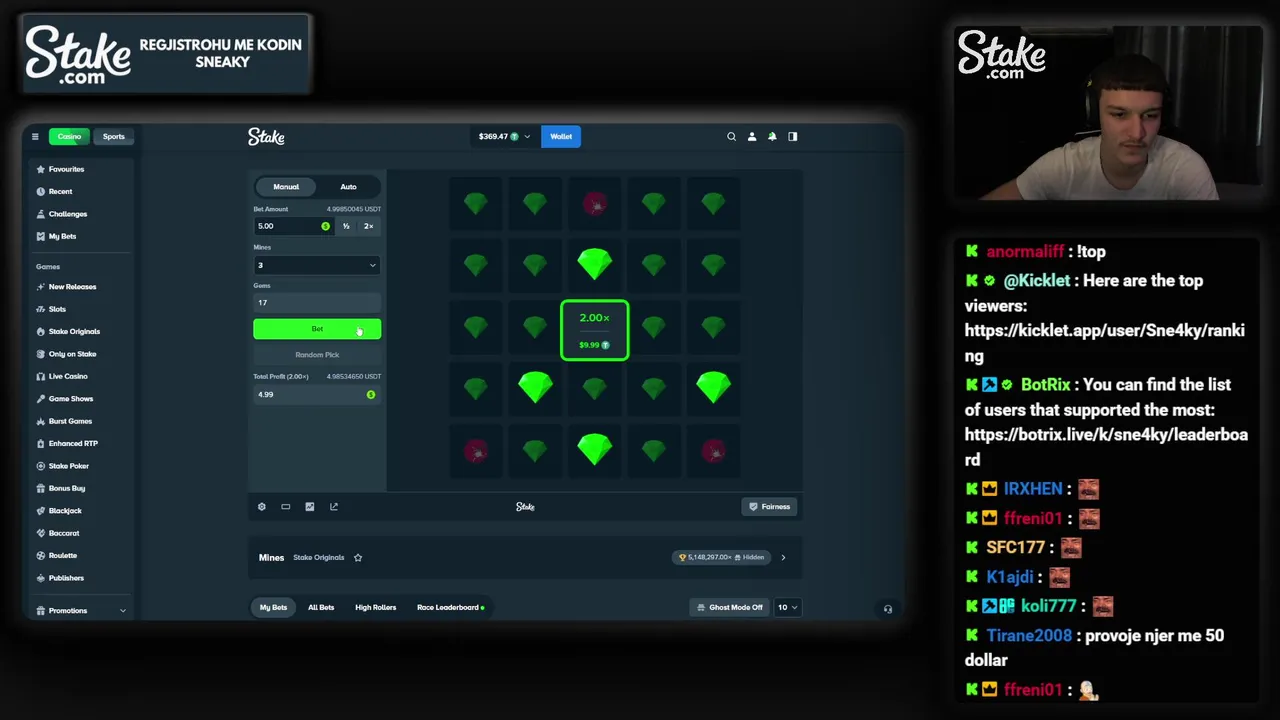Click the green Bet button
This screenshot has height=720, width=1280.
[x=317, y=329]
